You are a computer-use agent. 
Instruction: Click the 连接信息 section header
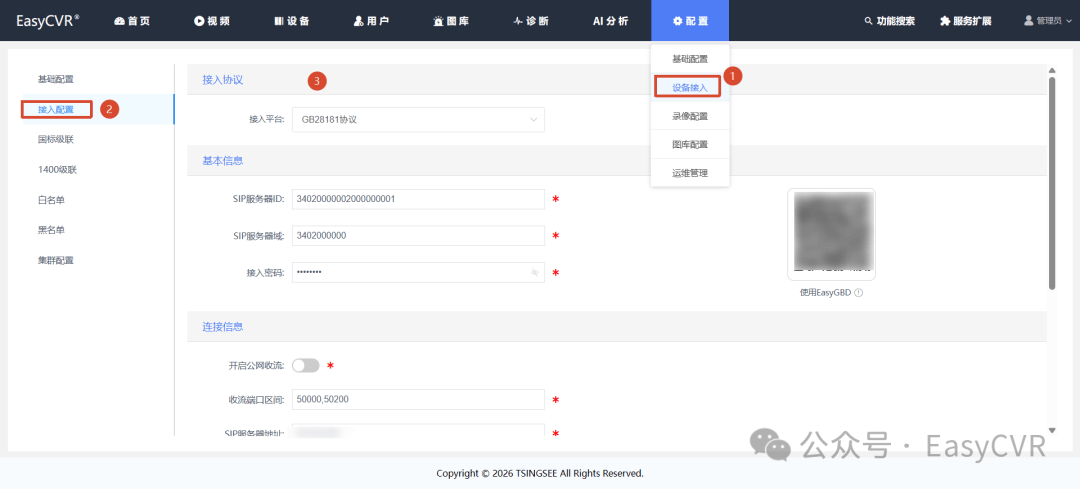[222, 326]
